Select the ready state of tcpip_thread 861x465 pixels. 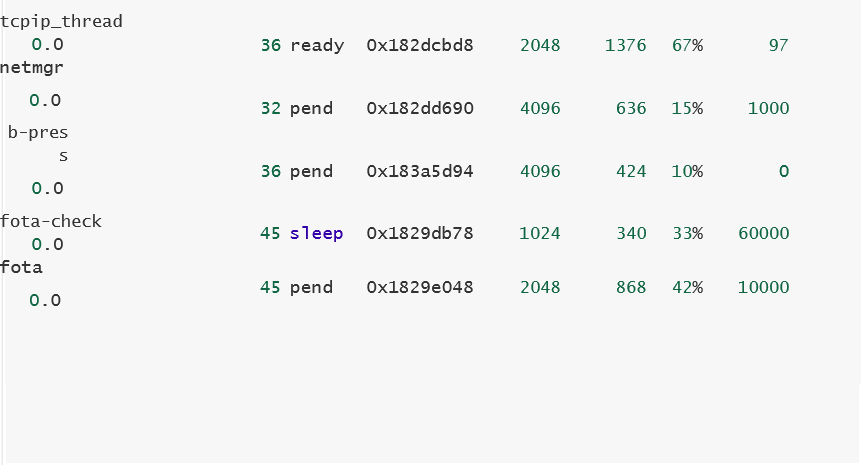coord(317,45)
